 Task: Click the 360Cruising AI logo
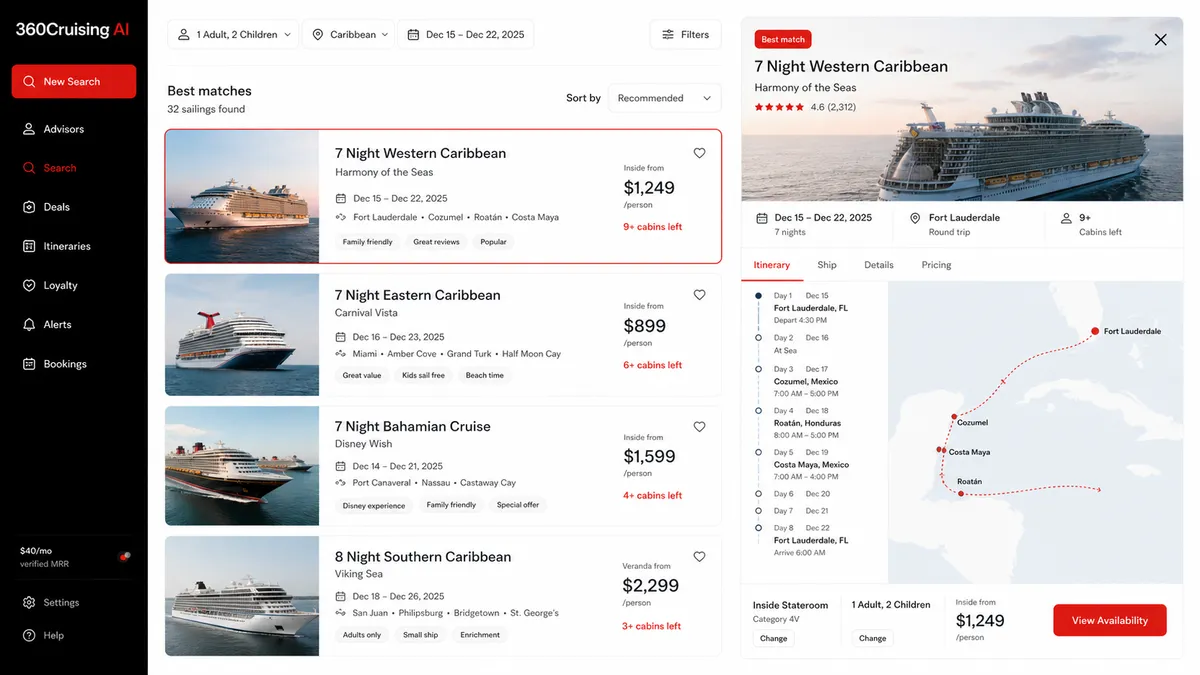[x=72, y=30]
